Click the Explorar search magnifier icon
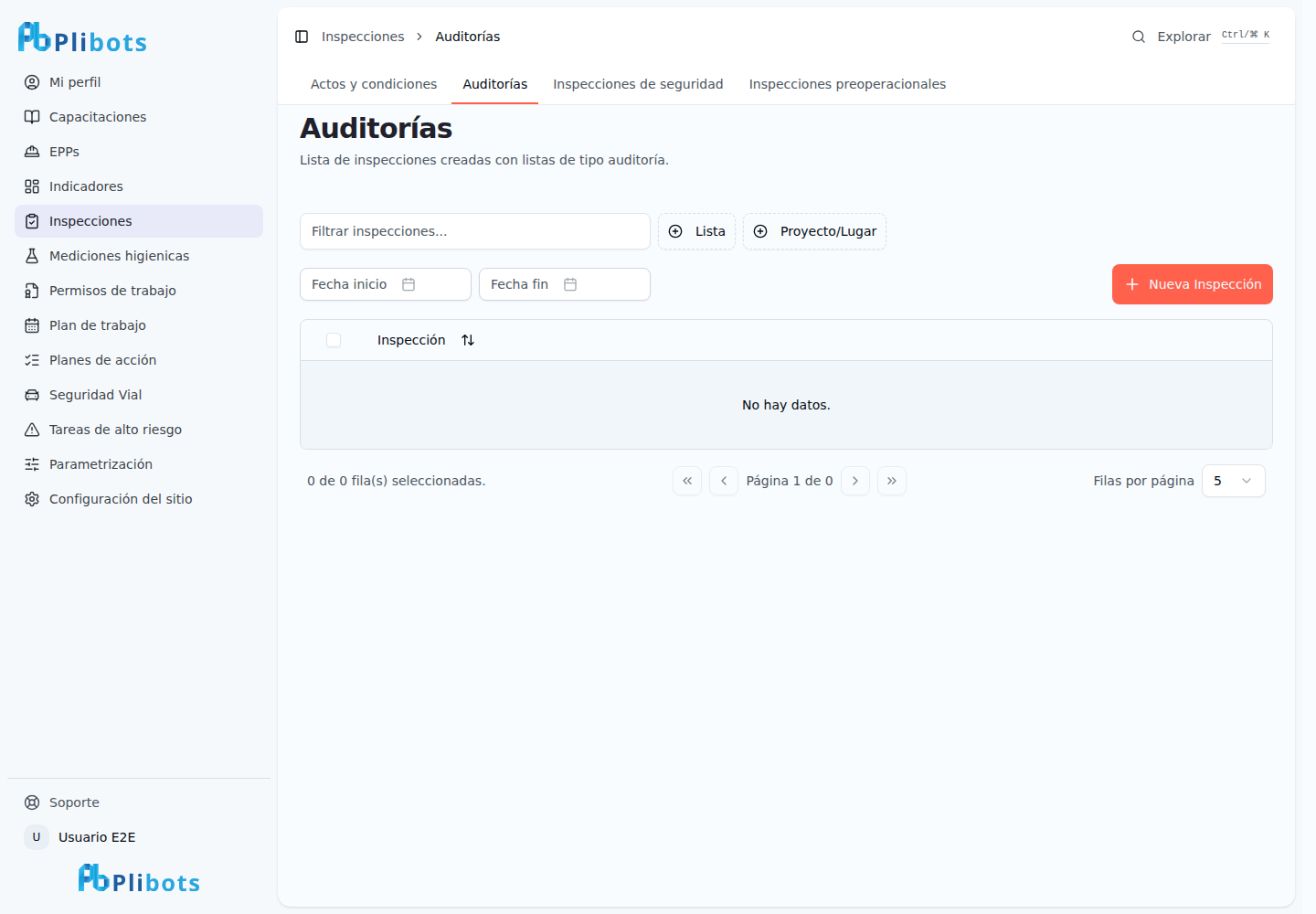 click(1139, 37)
